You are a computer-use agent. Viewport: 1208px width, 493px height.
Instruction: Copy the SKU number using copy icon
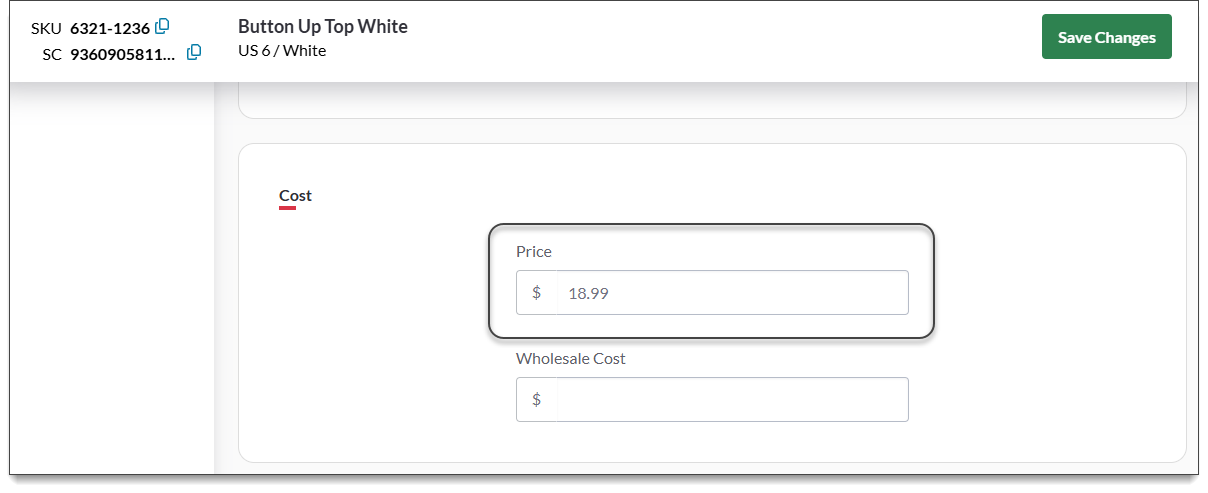[163, 27]
